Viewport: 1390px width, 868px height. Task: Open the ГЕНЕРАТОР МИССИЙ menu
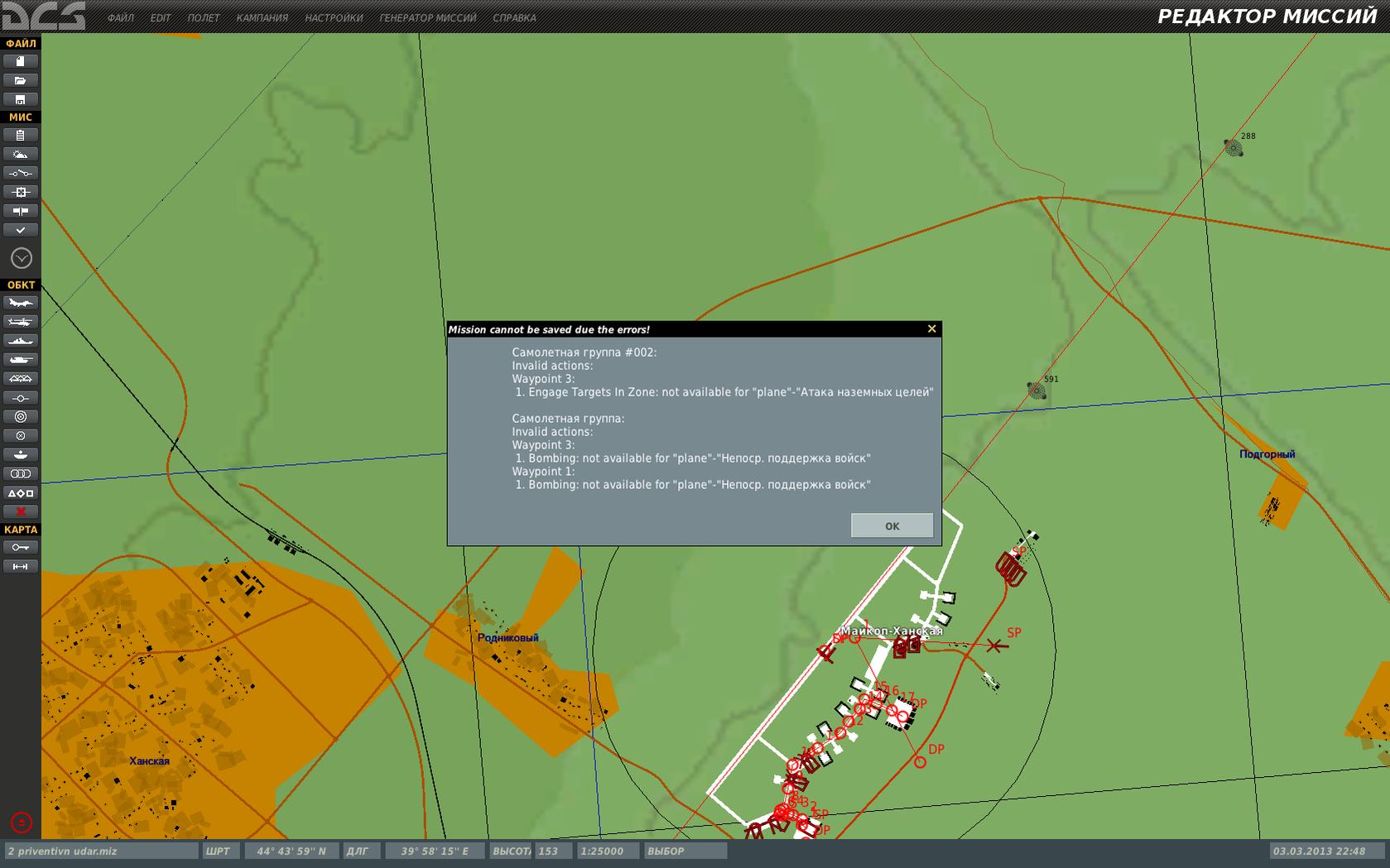[x=428, y=17]
